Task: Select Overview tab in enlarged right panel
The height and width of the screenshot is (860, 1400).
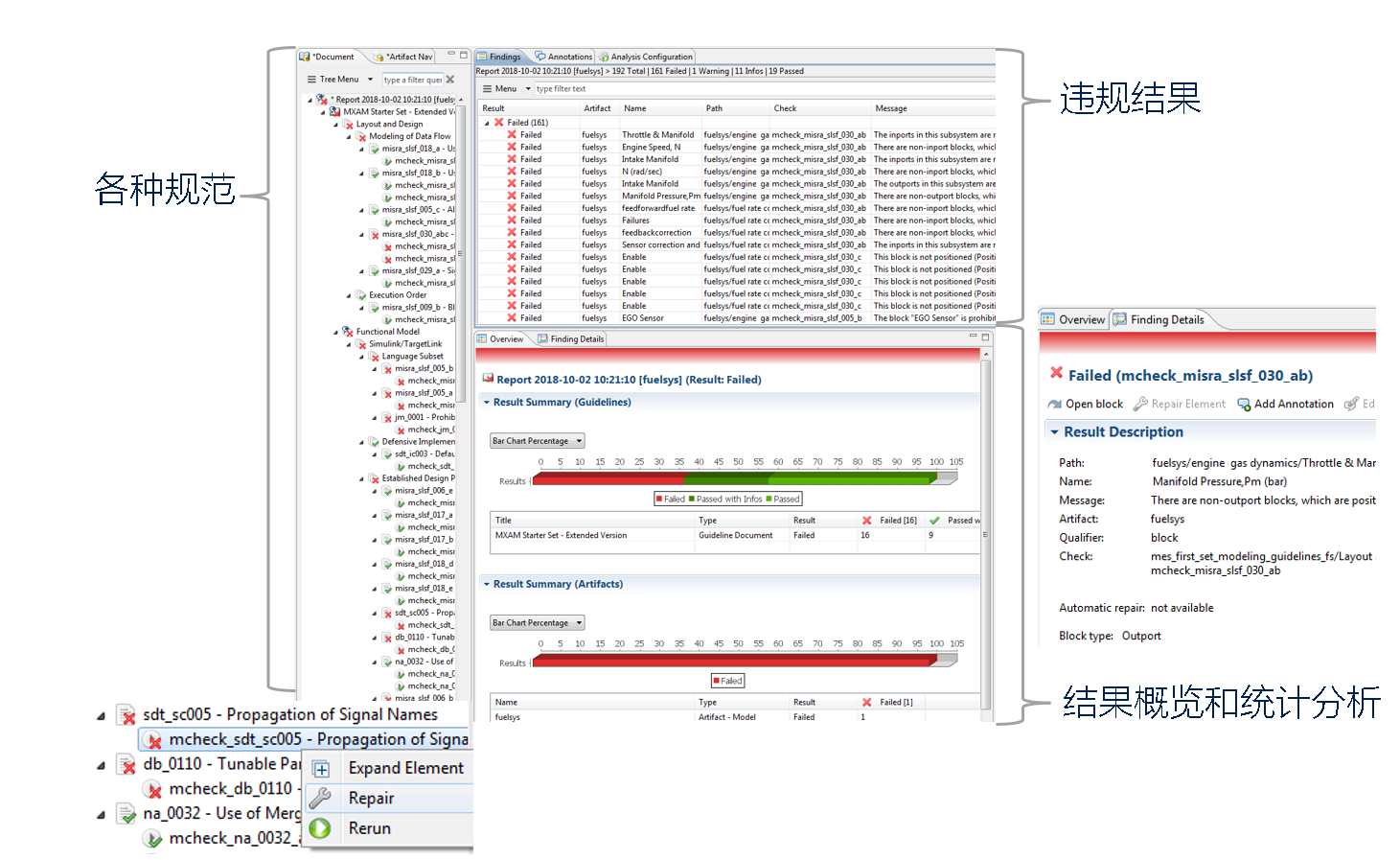Action: coord(1074,320)
